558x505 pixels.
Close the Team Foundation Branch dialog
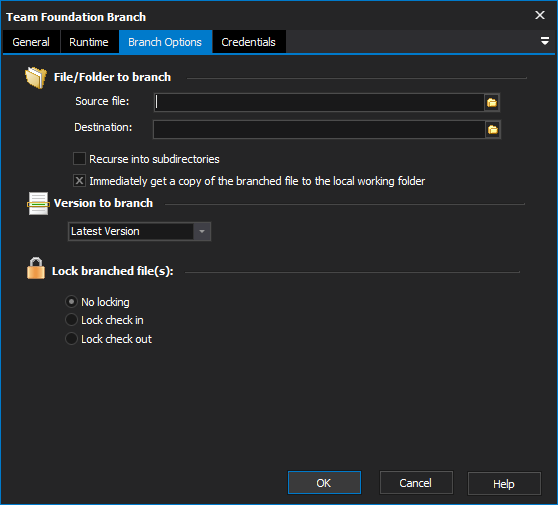(540, 15)
